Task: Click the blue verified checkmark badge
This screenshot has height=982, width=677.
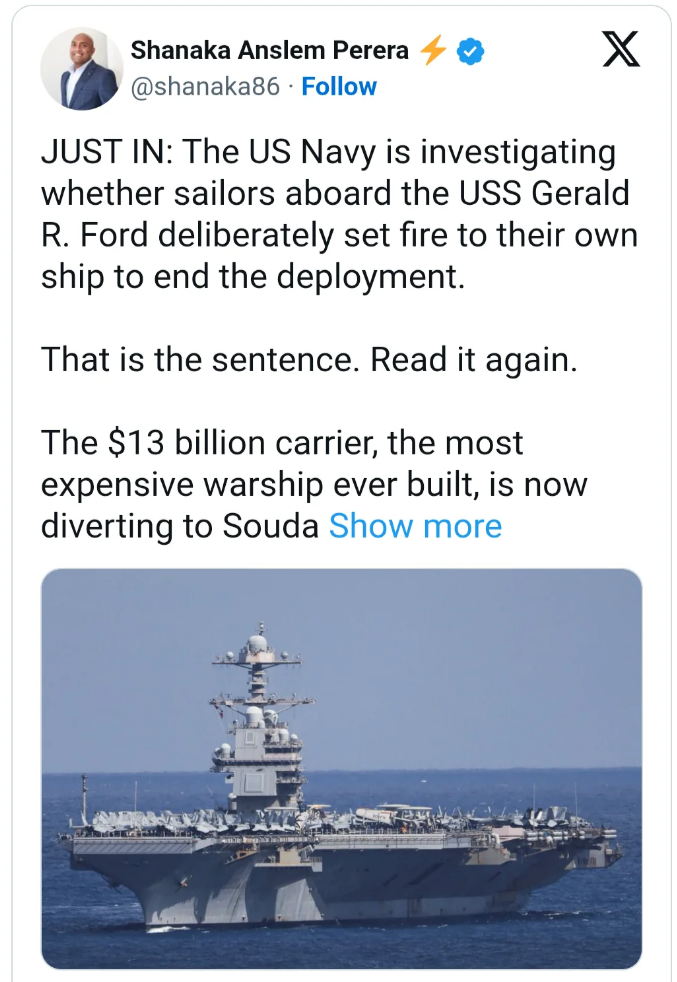Action: (470, 49)
